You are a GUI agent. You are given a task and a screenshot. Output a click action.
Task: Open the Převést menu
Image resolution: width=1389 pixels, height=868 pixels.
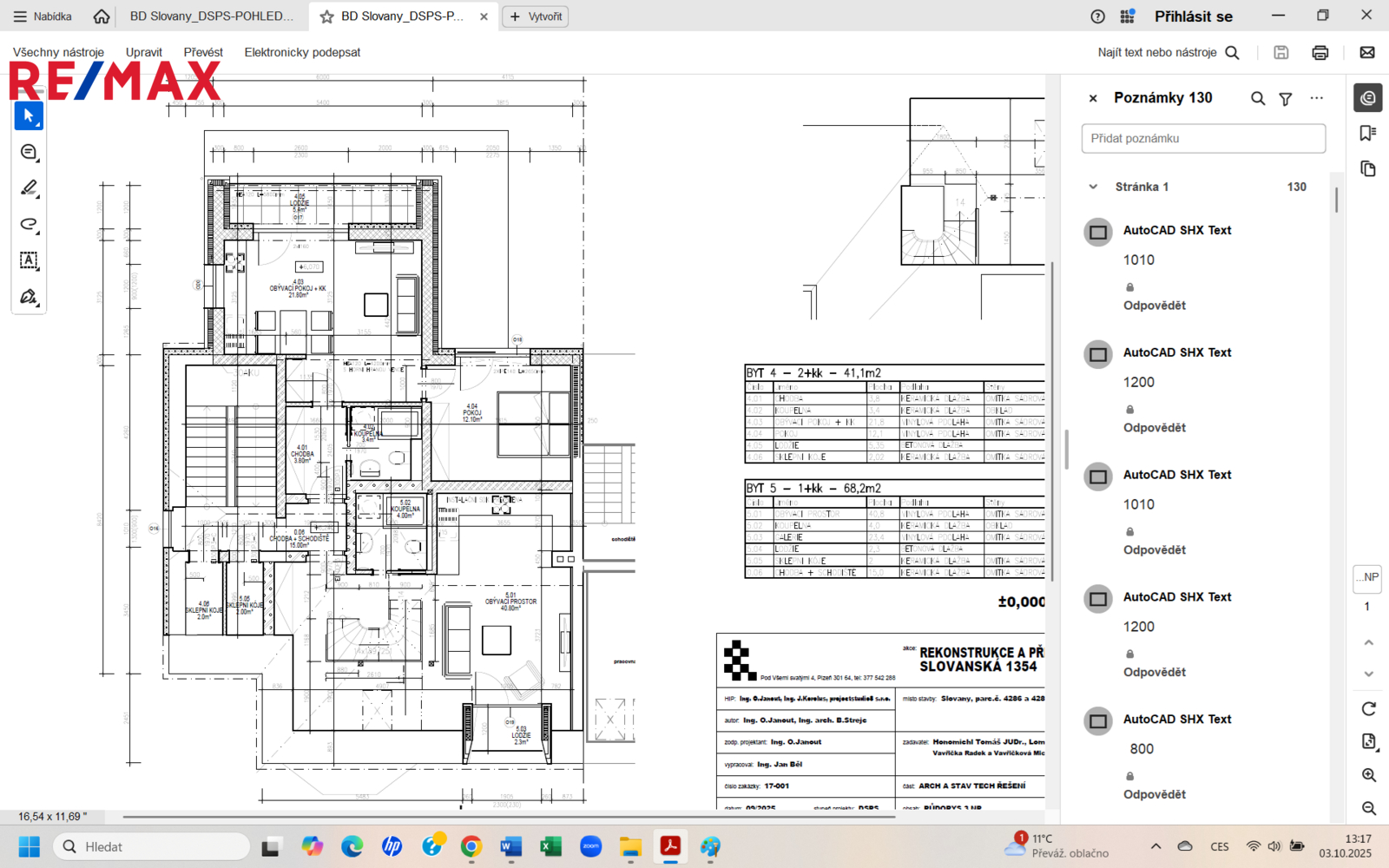click(203, 52)
